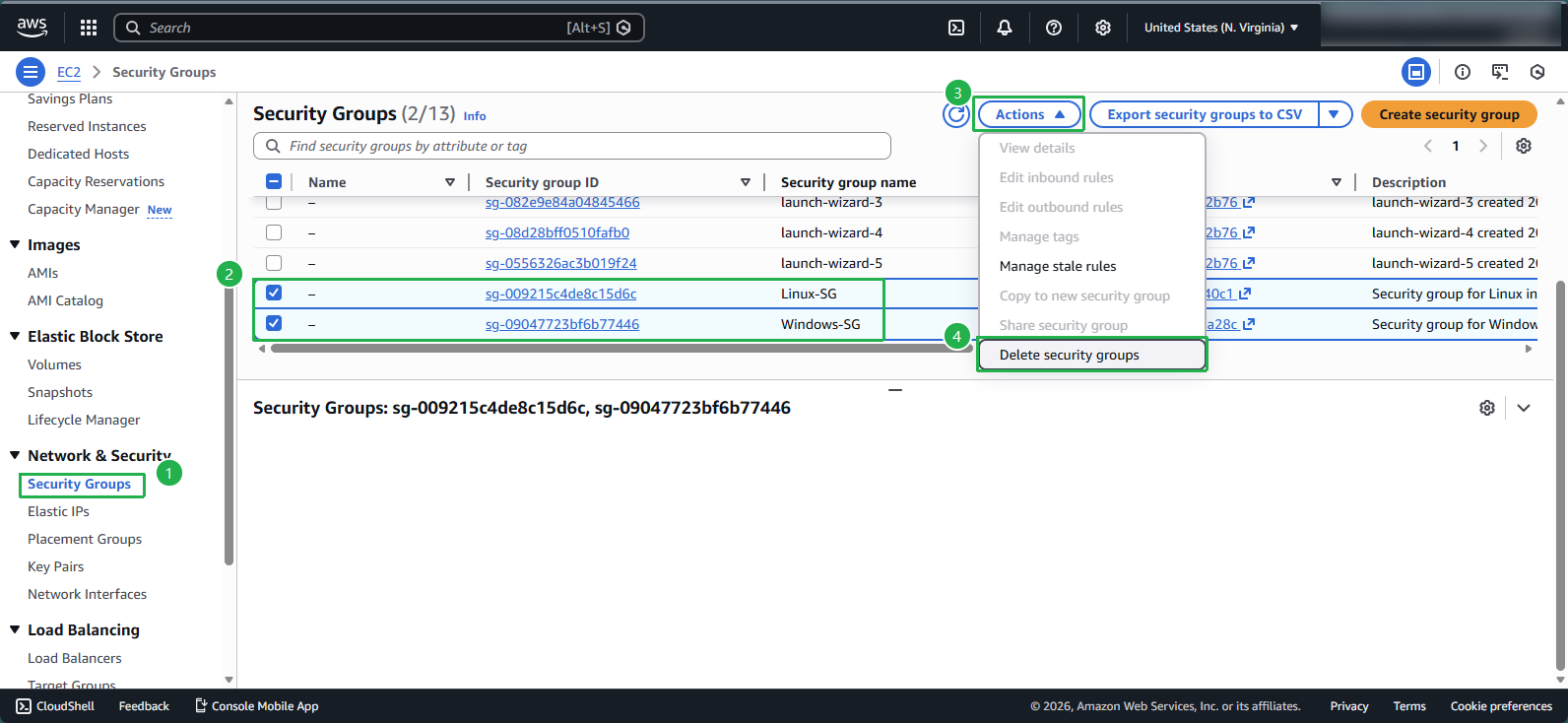
Task: Open the AWS services grid menu
Action: (x=89, y=28)
